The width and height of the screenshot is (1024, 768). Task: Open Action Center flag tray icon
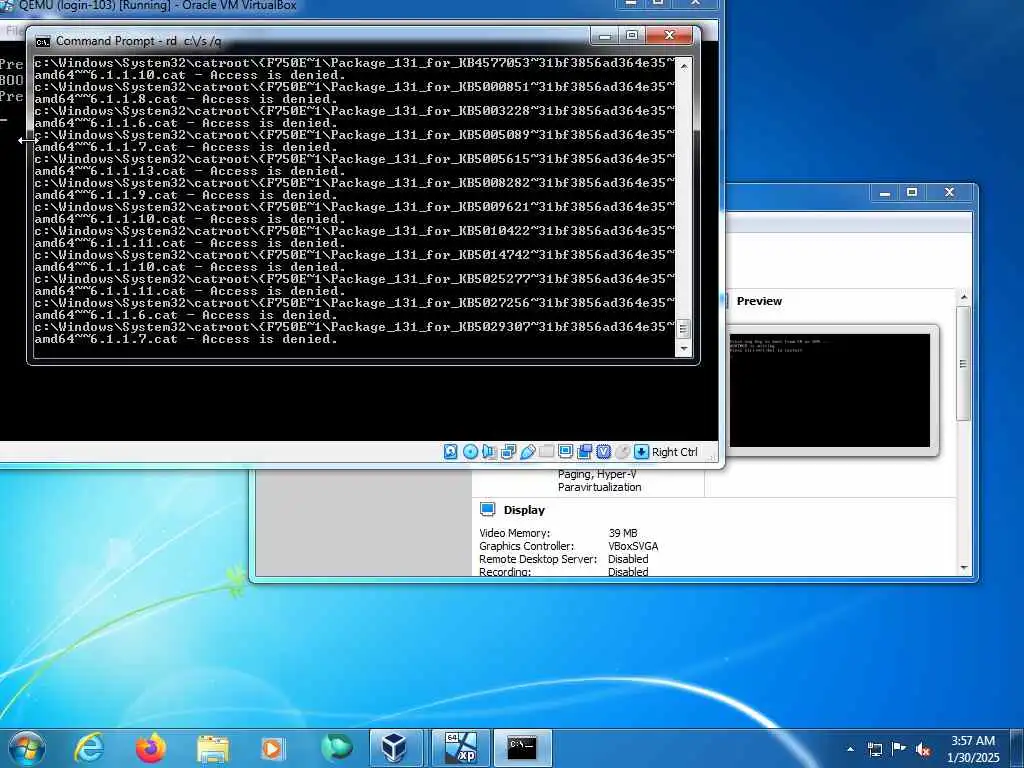coord(899,748)
